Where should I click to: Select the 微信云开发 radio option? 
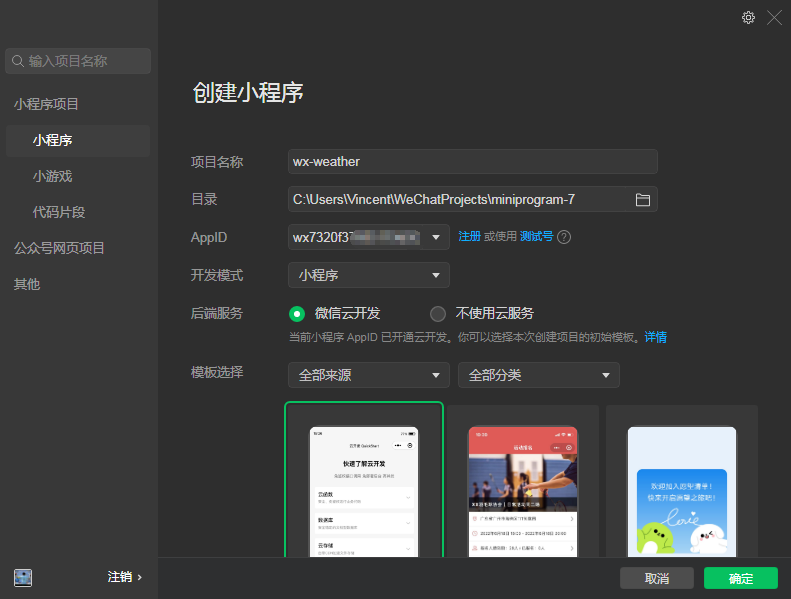click(297, 314)
